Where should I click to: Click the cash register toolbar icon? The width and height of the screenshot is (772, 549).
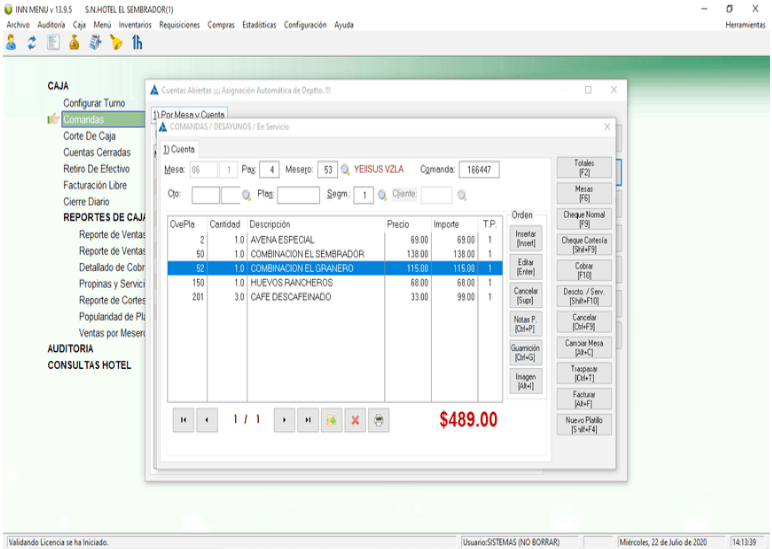[95, 43]
